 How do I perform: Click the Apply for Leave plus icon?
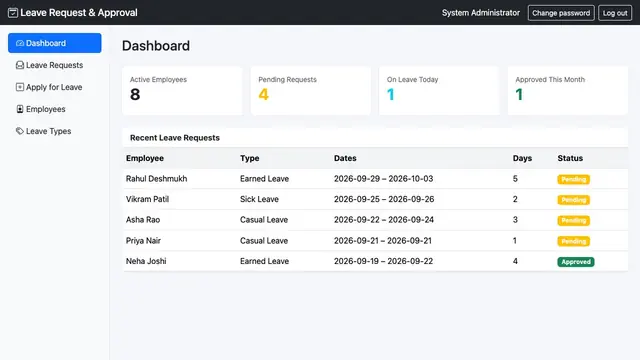pyautogui.click(x=20, y=87)
